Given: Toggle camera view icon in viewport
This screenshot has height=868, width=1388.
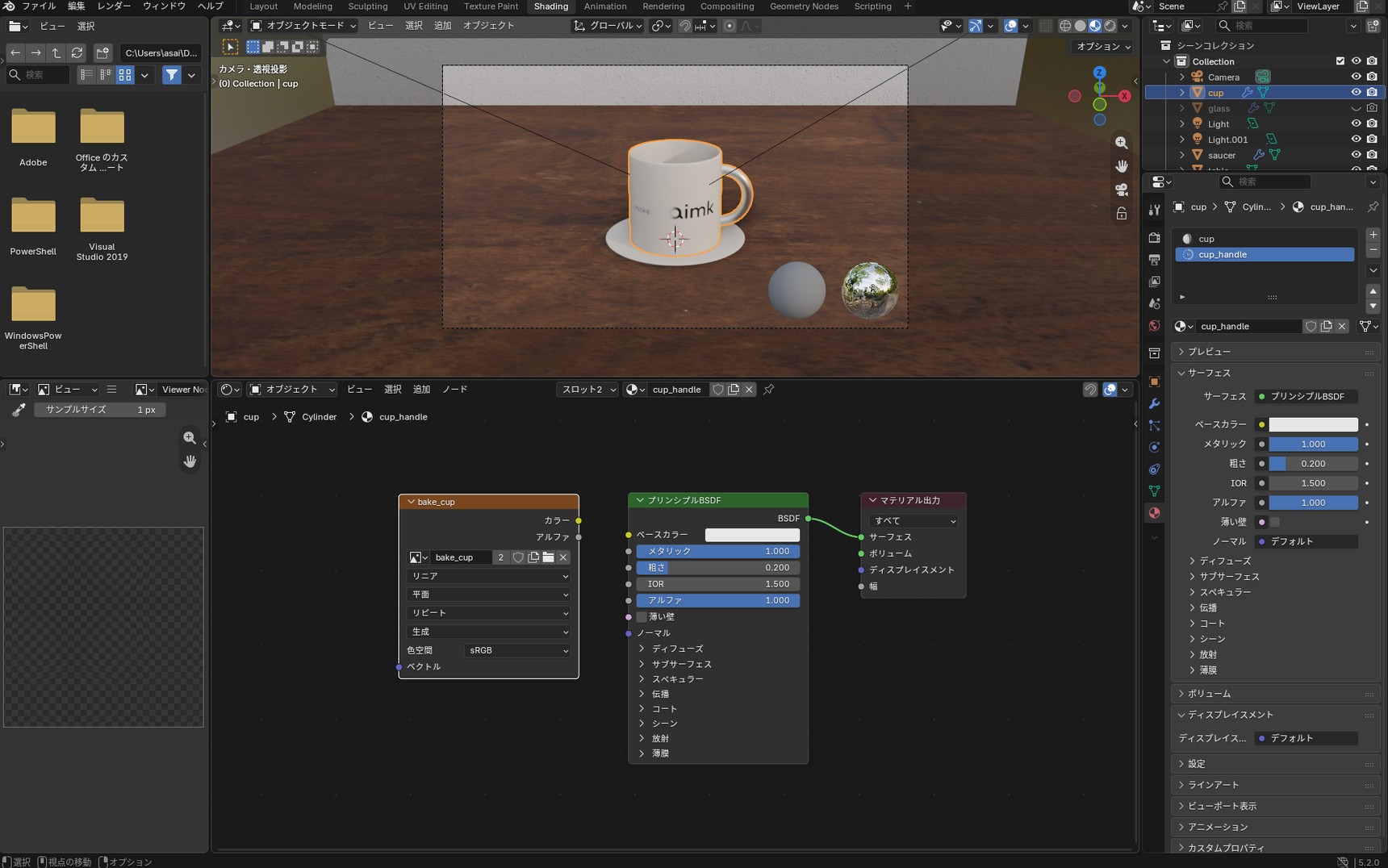Looking at the screenshot, I should click(x=1121, y=190).
